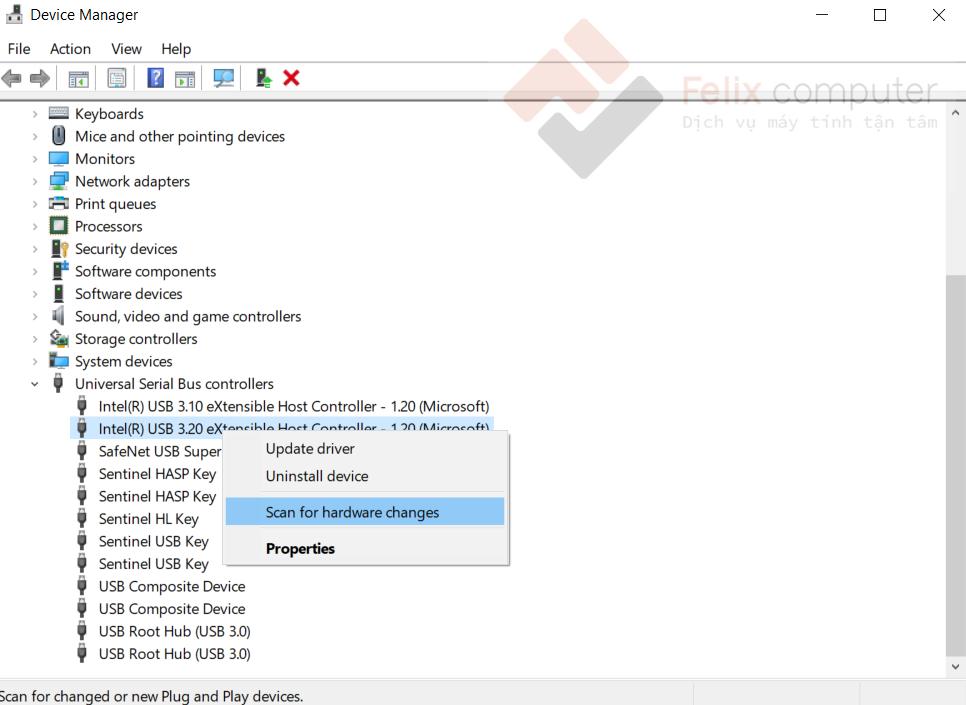Click the Properties toolbar icon
Viewport: 966px width, 705px height.
(117, 78)
